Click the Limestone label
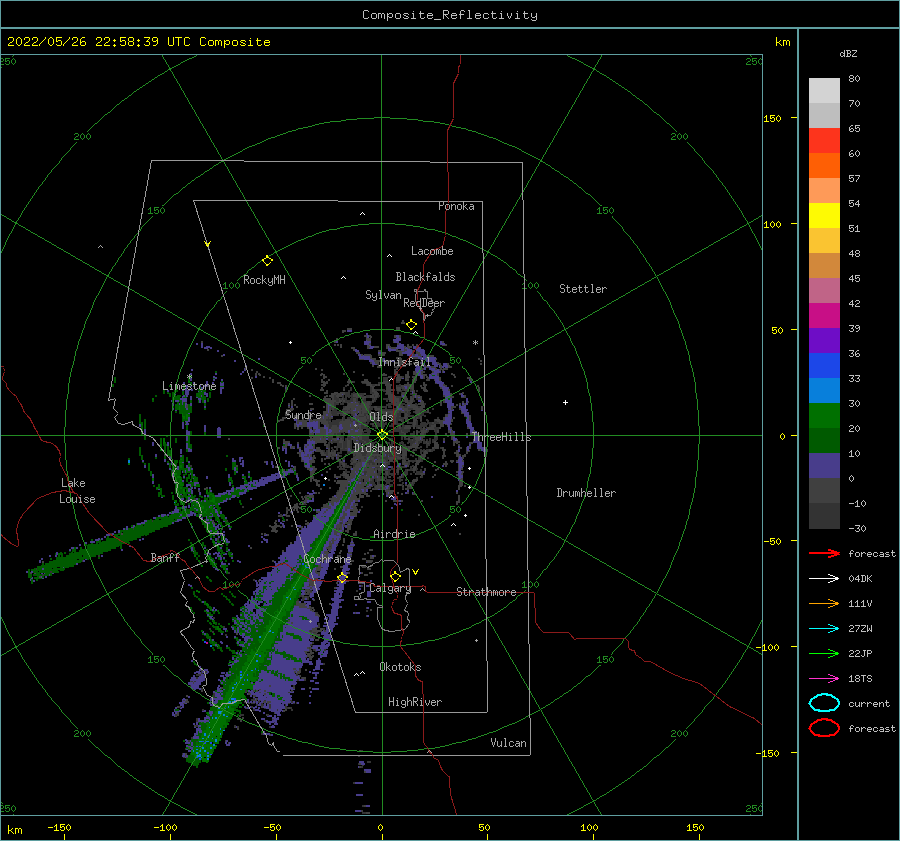900x841 pixels. [x=189, y=386]
